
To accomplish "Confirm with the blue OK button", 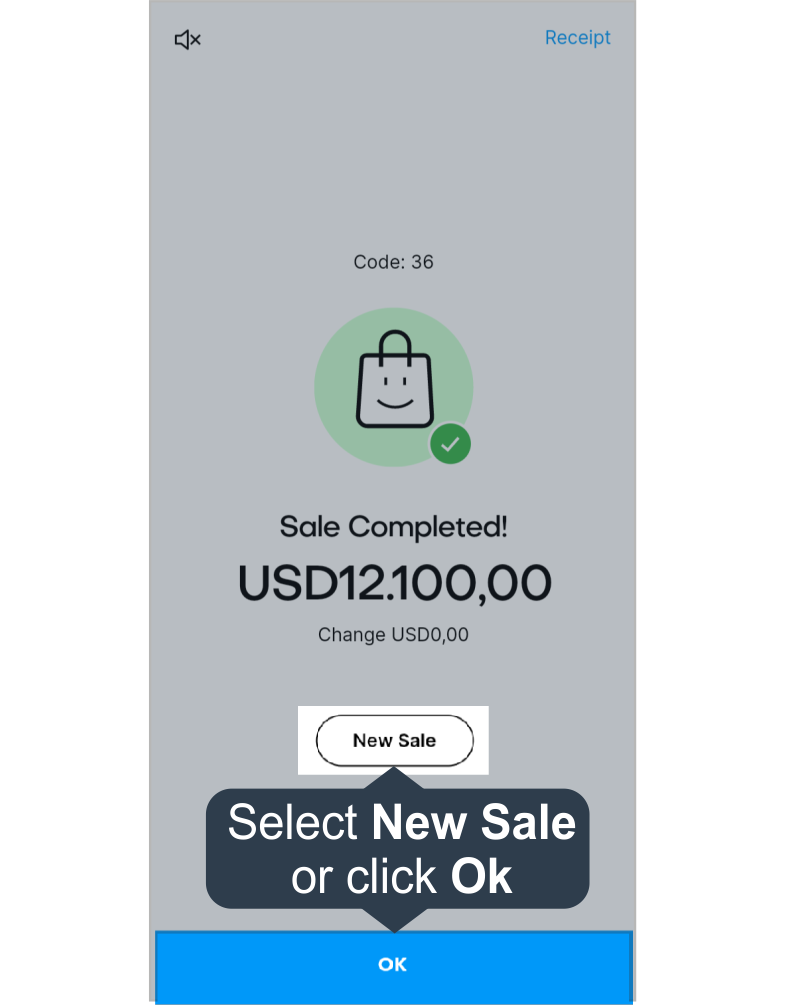I will 393,965.
